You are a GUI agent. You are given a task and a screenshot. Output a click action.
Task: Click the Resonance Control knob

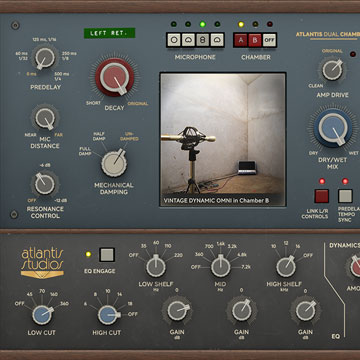pyautogui.click(x=45, y=184)
